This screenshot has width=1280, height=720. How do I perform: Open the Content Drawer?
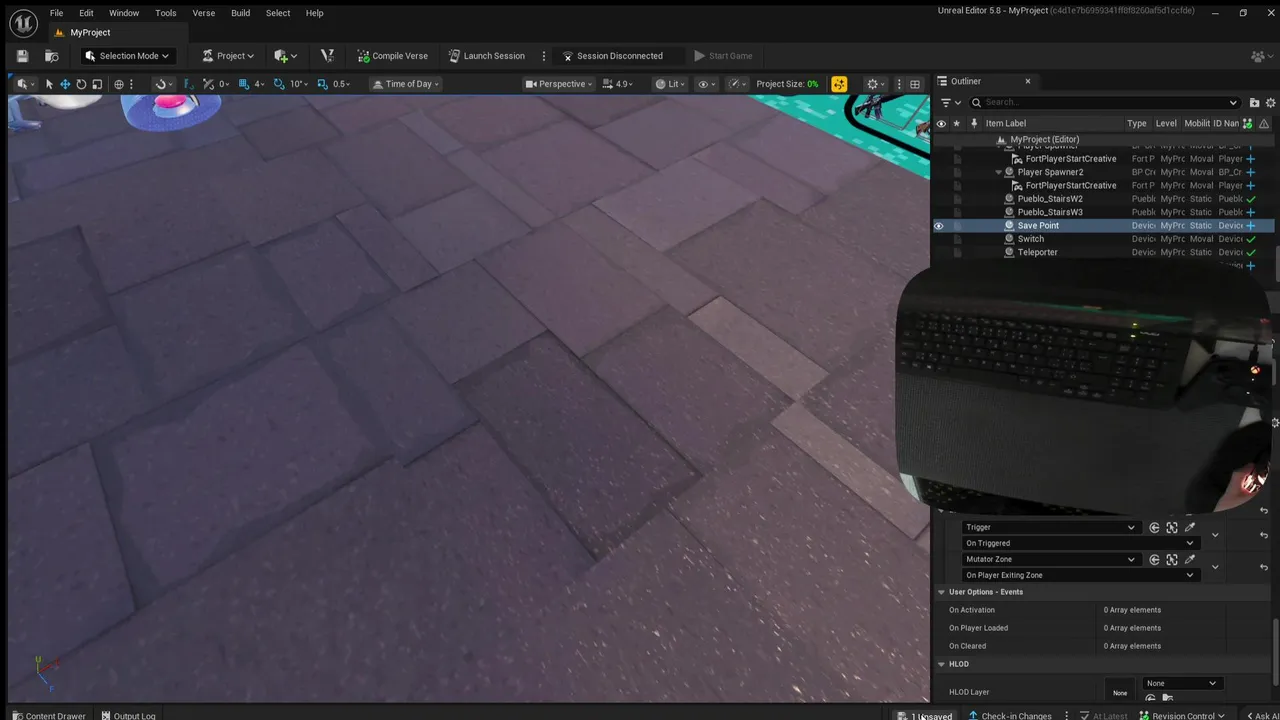tap(49, 715)
